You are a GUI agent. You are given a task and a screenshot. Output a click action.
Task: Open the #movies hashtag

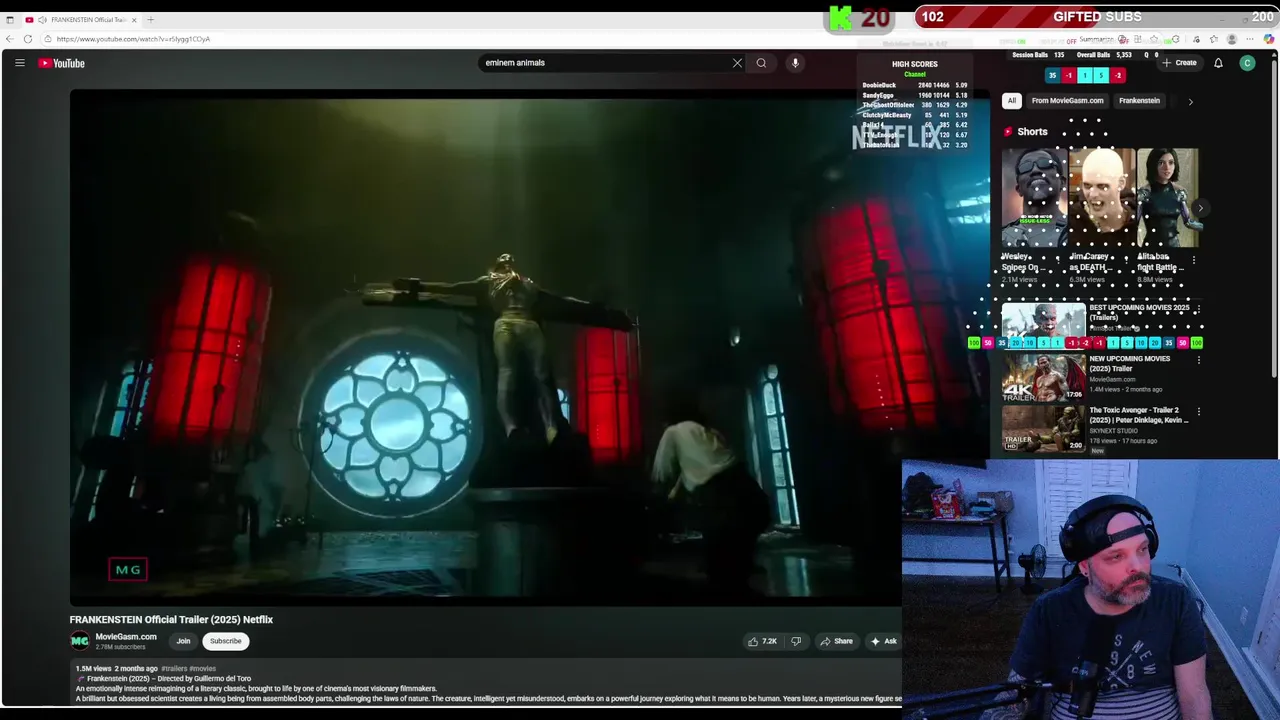203,668
